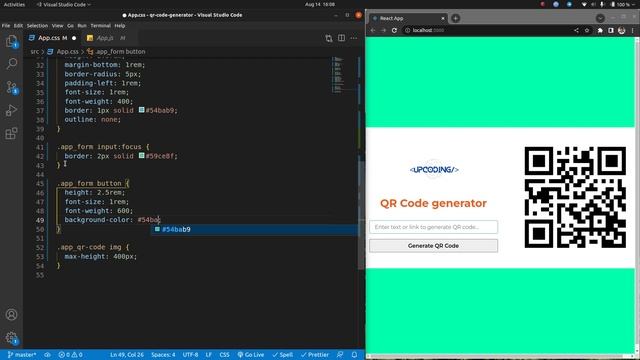Change indentation via Spaces: 4
This screenshot has height=360, width=640.
163,355
